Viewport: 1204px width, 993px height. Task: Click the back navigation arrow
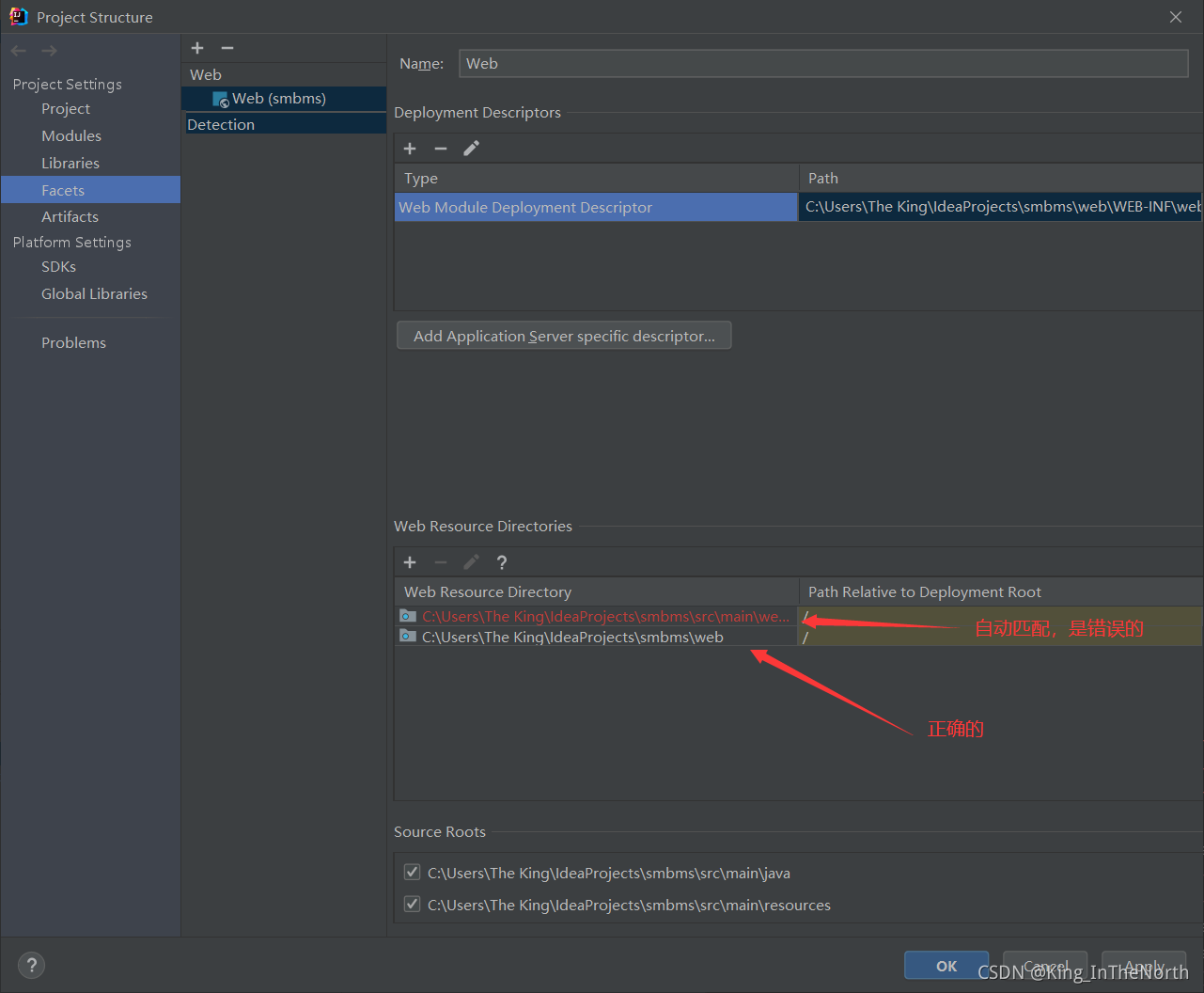(19, 51)
